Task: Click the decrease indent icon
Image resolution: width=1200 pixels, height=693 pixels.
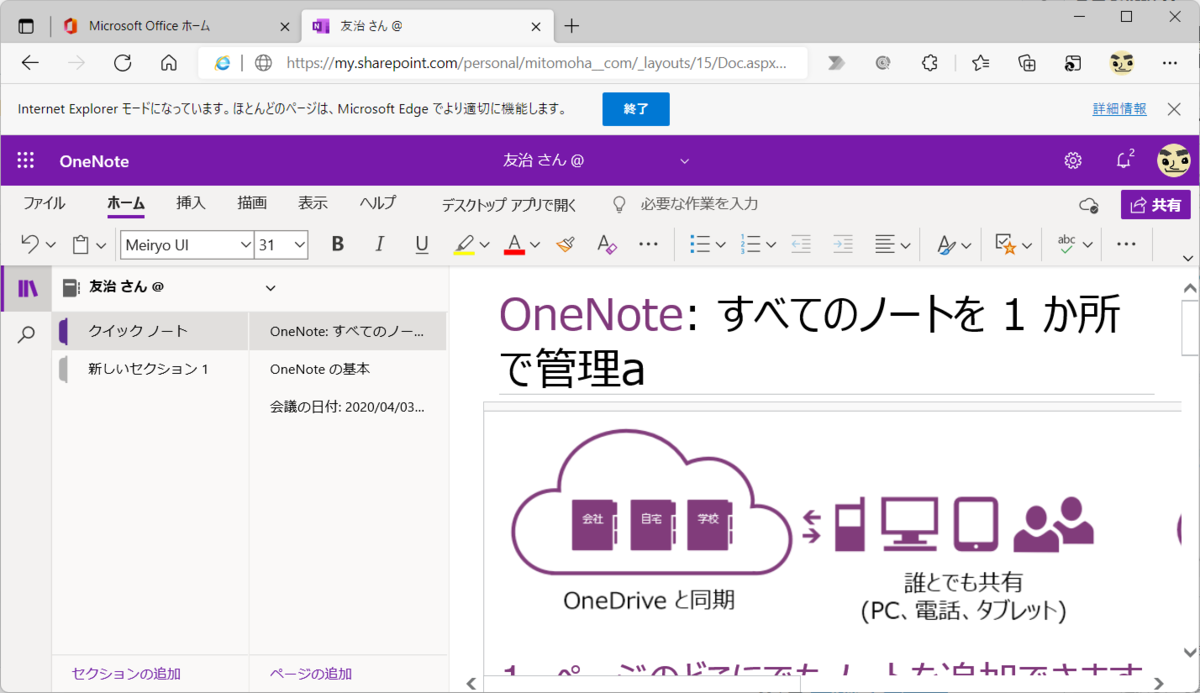Action: point(801,244)
